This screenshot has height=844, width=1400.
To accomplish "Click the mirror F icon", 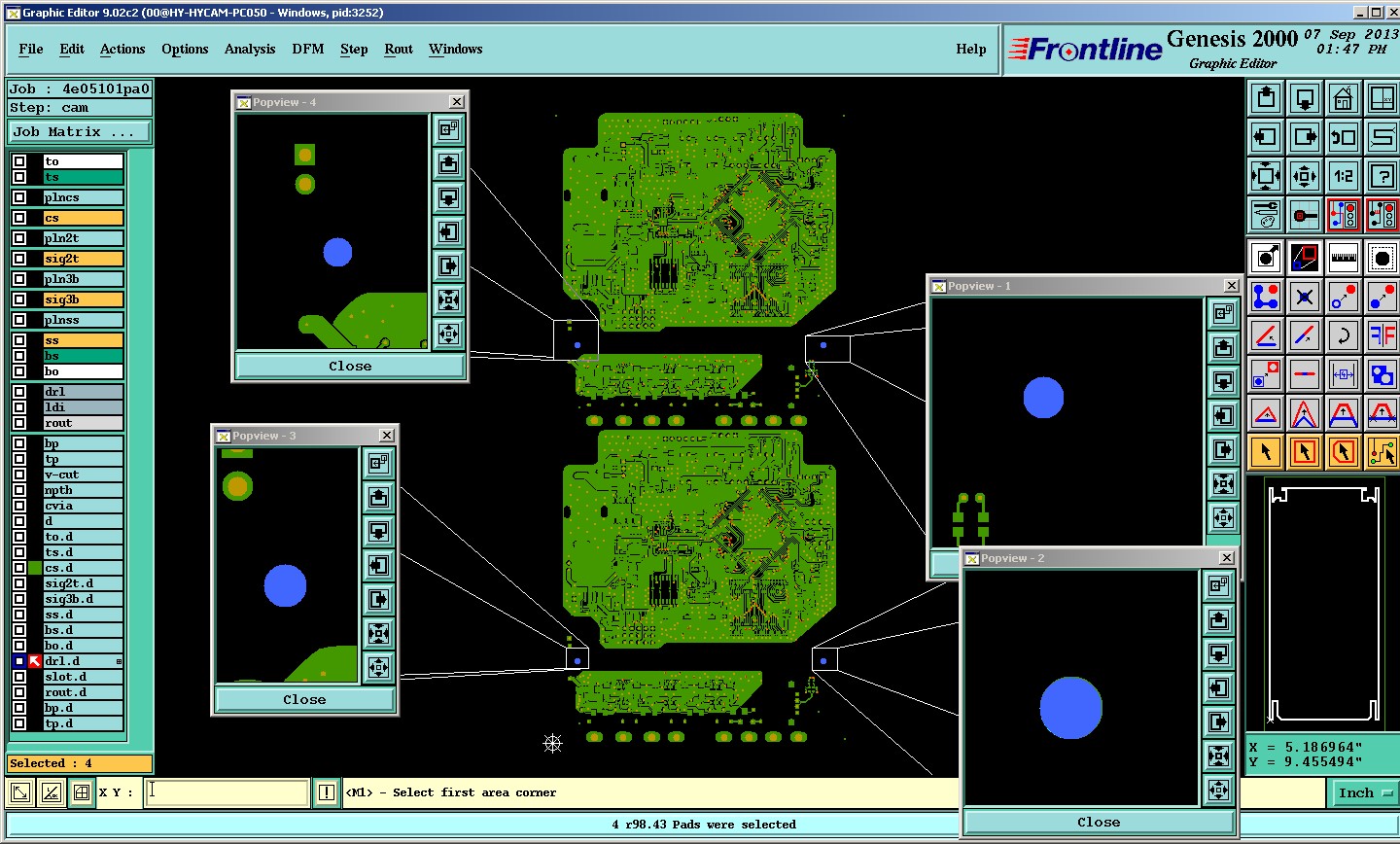I will 1382,335.
